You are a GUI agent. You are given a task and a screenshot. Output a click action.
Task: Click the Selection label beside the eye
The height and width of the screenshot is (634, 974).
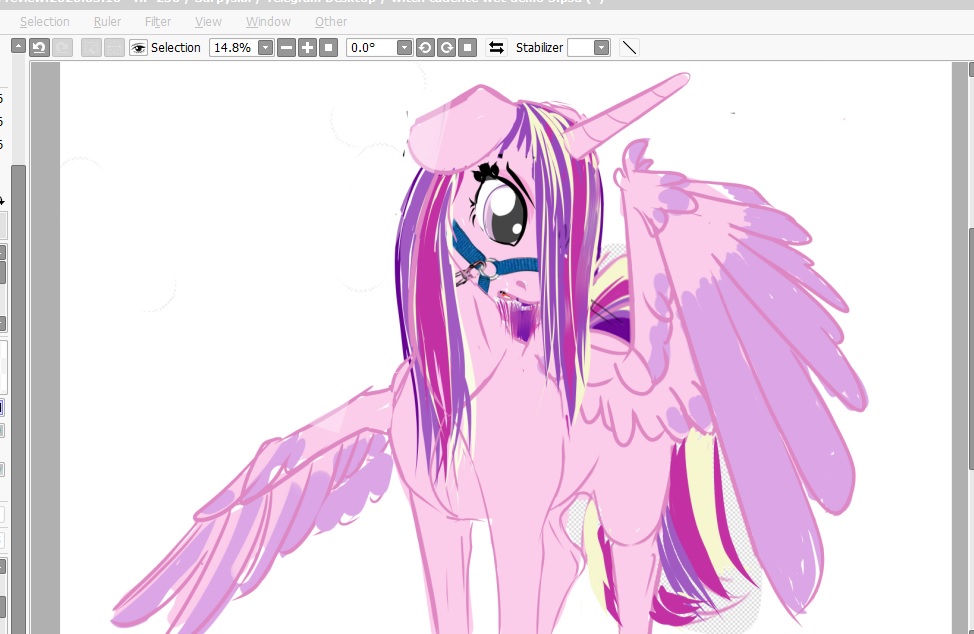coord(176,48)
